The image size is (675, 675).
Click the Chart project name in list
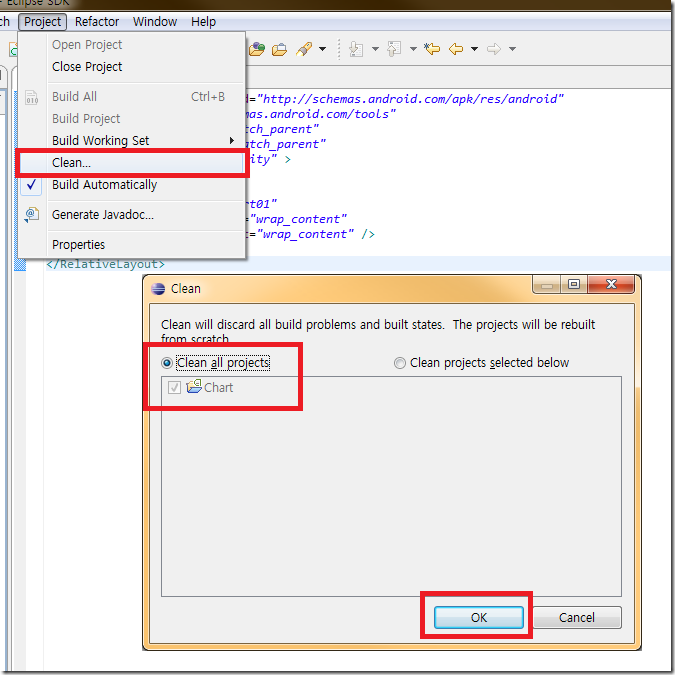pos(219,387)
